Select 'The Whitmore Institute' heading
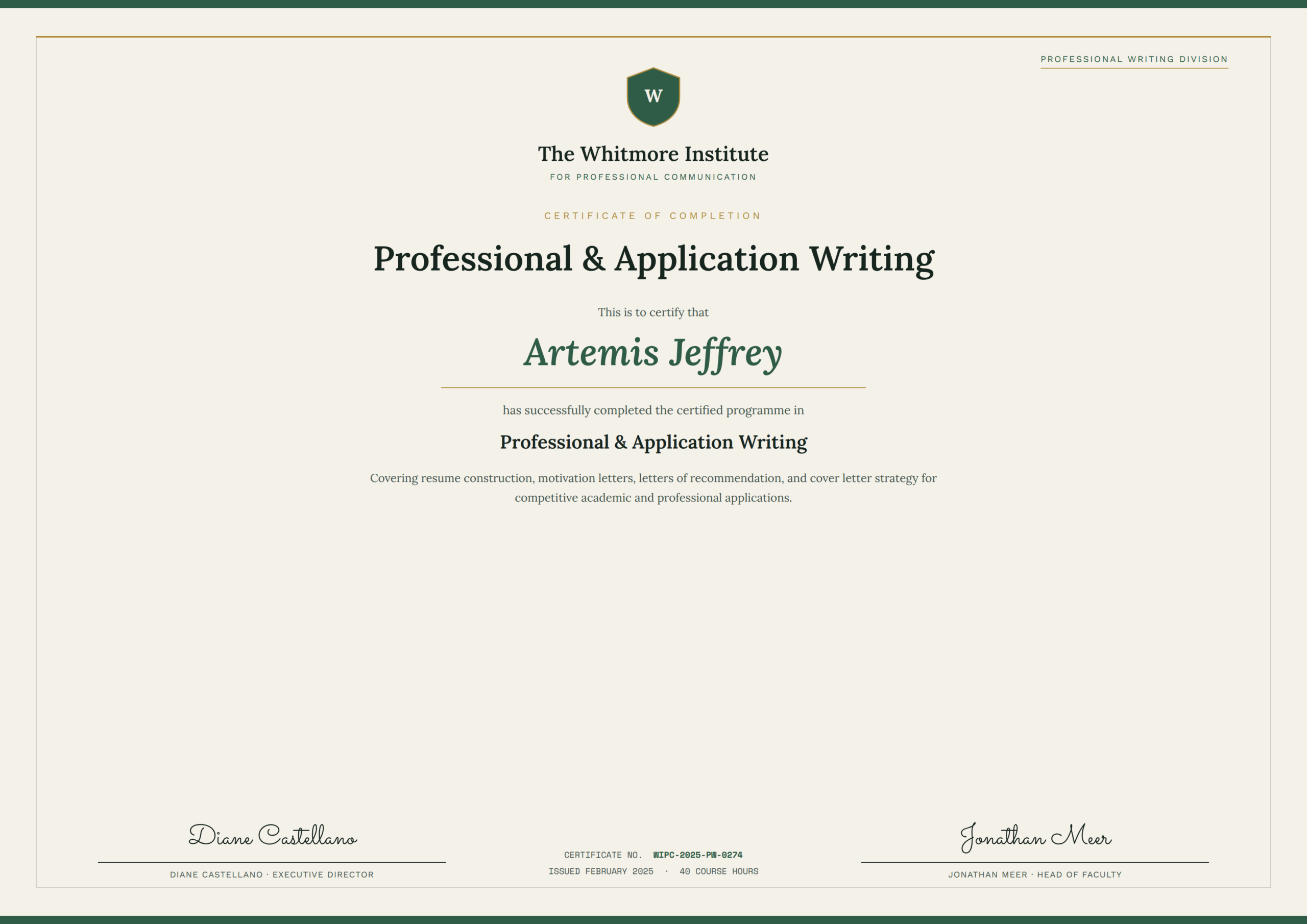This screenshot has height=924, width=1307. (653, 154)
